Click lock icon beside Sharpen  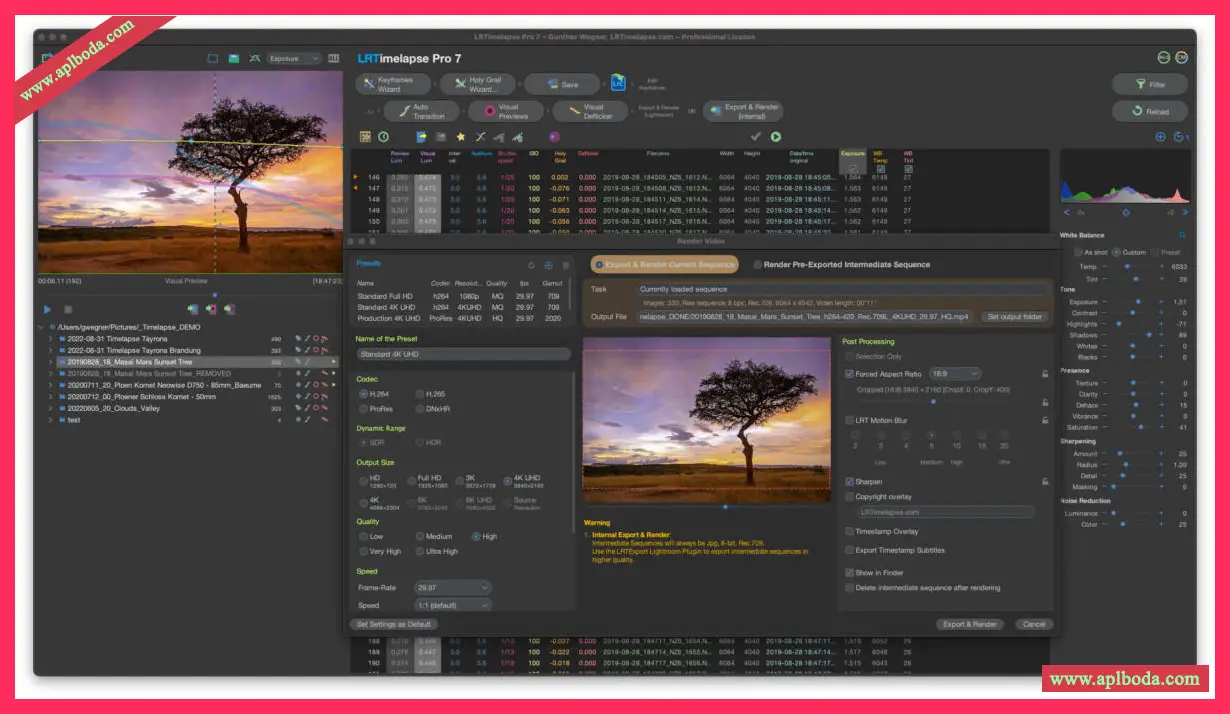(1044, 482)
